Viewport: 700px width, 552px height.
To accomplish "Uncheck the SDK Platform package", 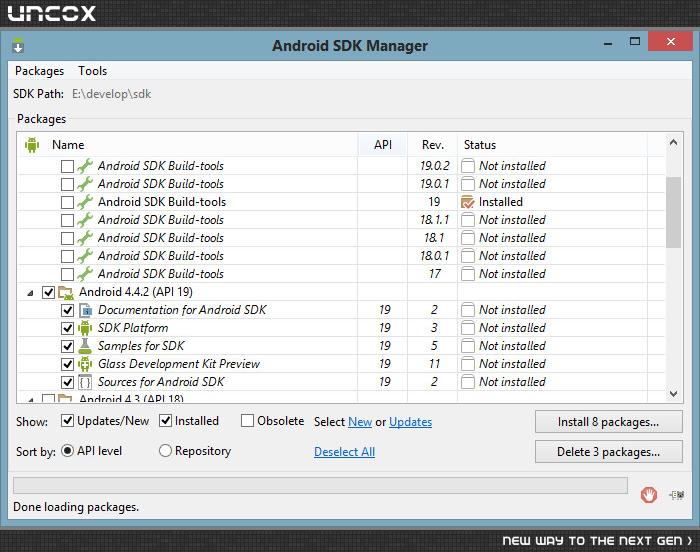I will [67, 328].
